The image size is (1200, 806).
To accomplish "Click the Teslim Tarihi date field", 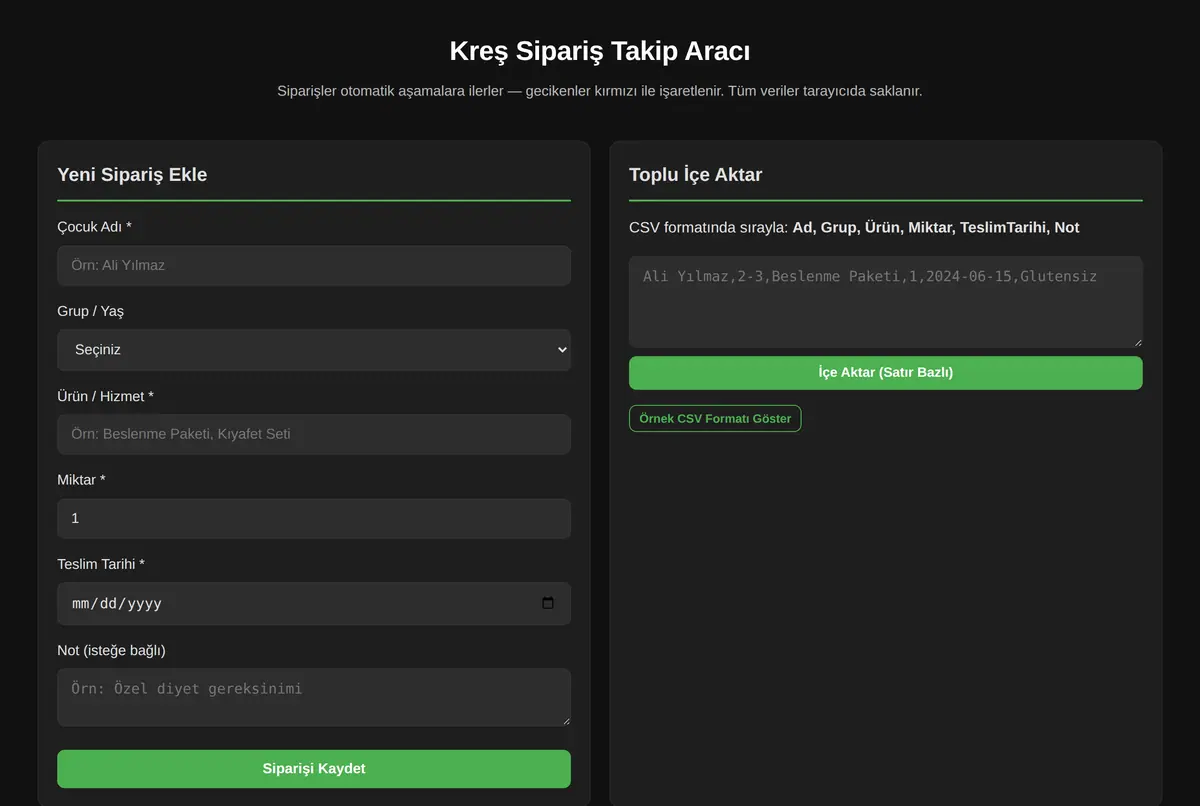I will click(x=314, y=603).
